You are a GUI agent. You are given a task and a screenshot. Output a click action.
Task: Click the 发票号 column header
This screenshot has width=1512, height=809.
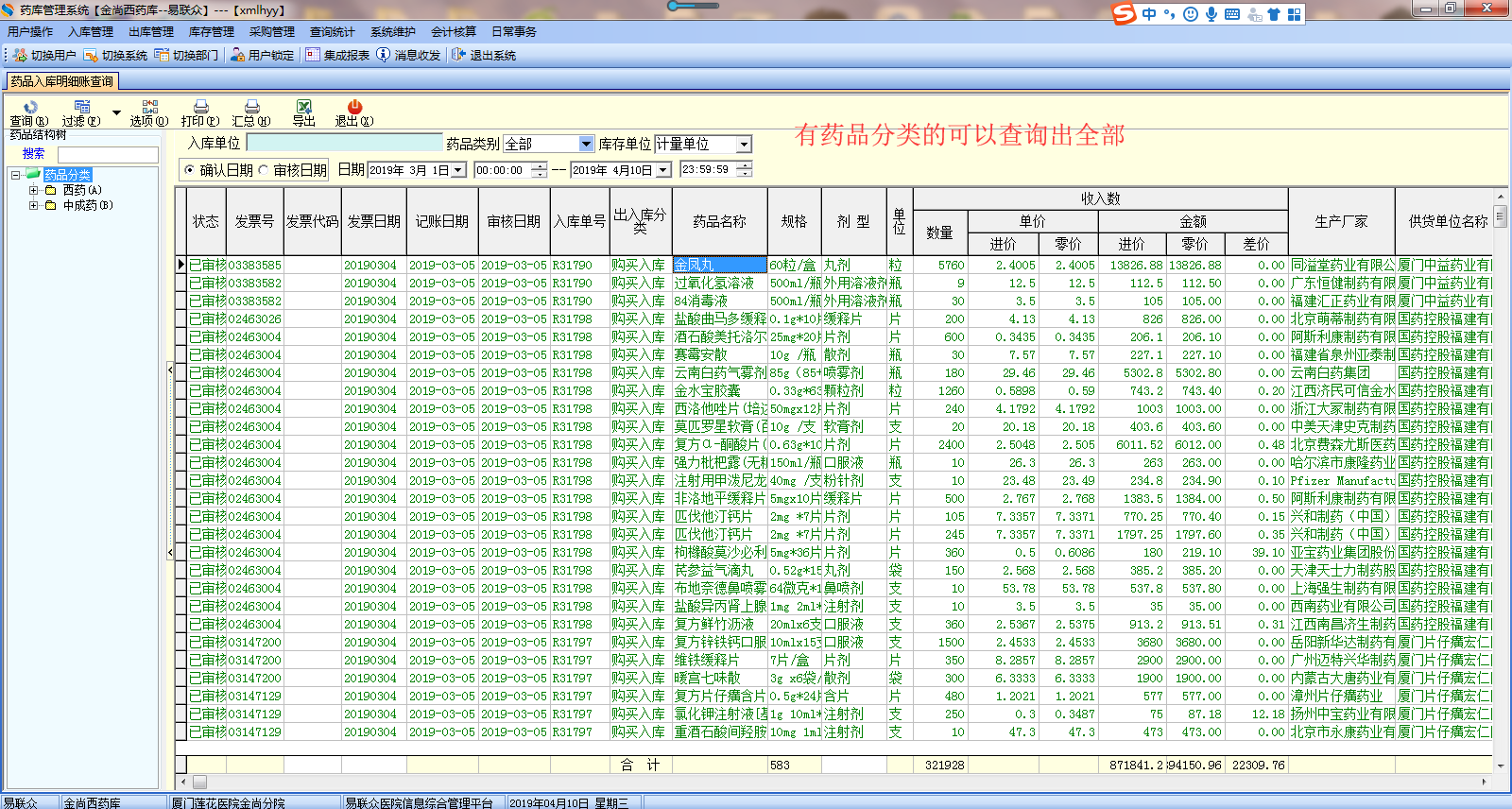(255, 221)
